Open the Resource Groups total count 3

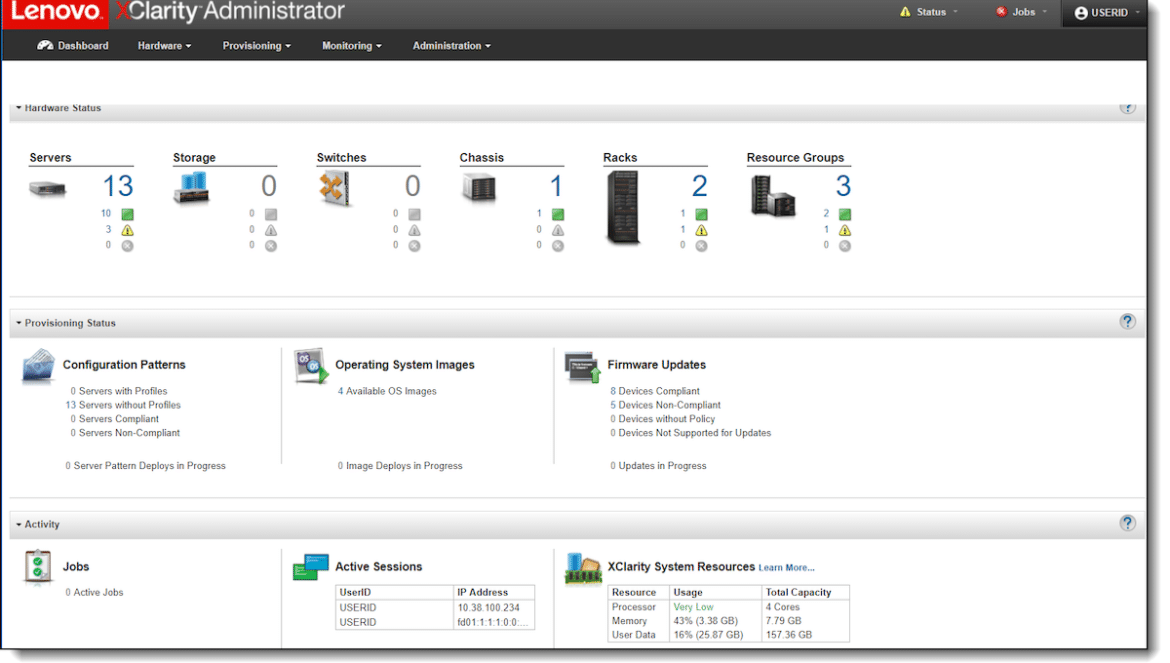(843, 186)
